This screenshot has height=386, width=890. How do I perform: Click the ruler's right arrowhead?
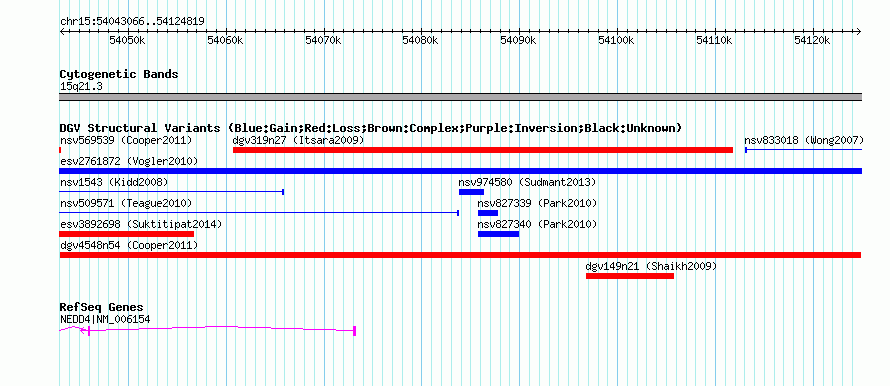coord(859,32)
